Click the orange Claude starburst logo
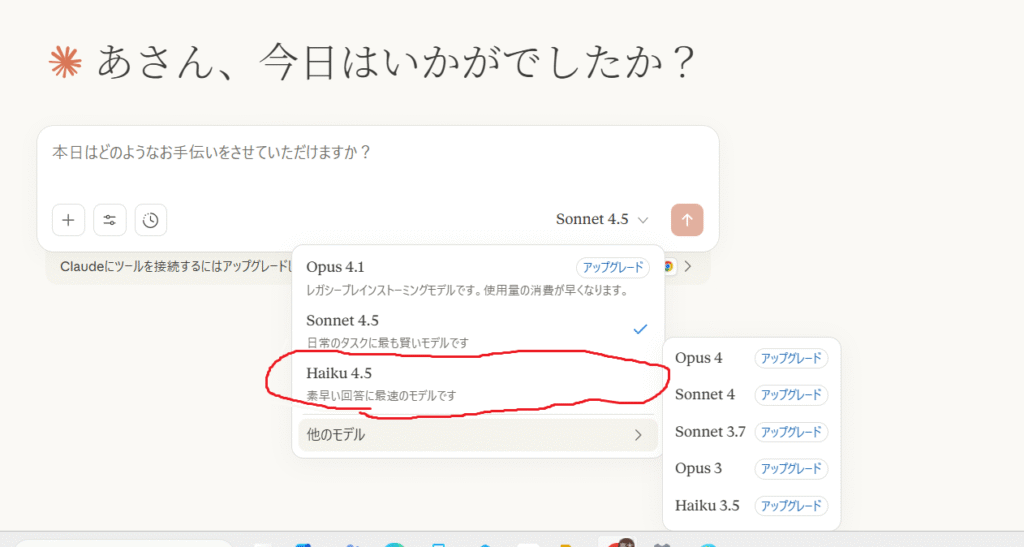Viewport: 1024px width, 547px height. [65, 63]
